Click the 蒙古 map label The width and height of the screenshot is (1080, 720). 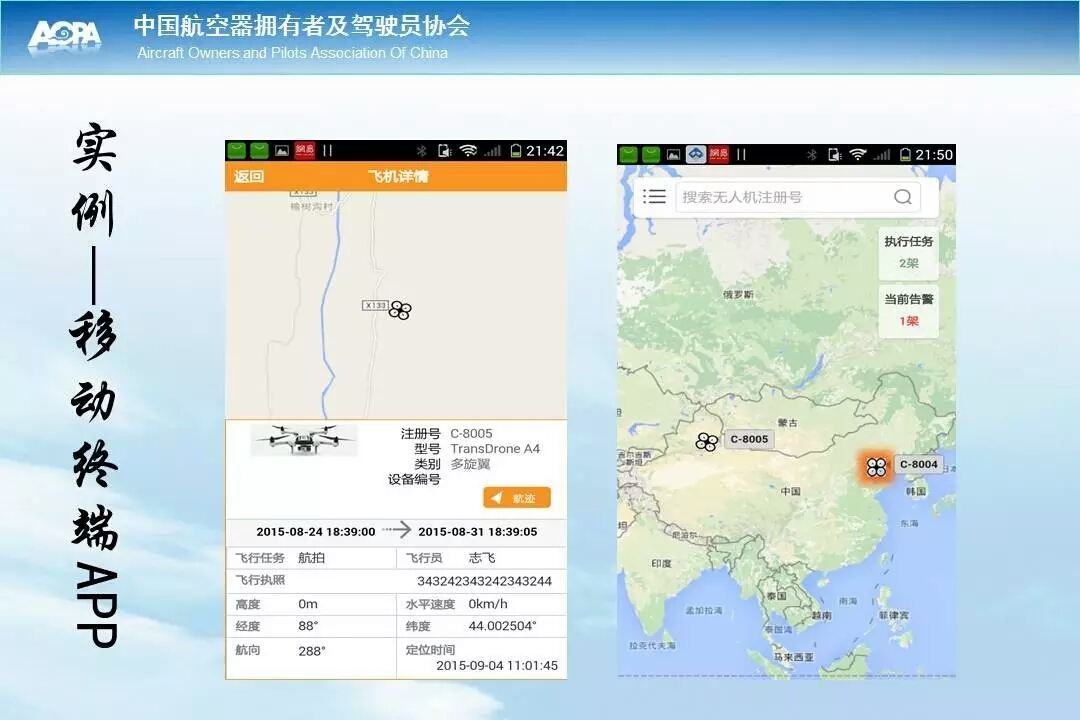[x=787, y=422]
